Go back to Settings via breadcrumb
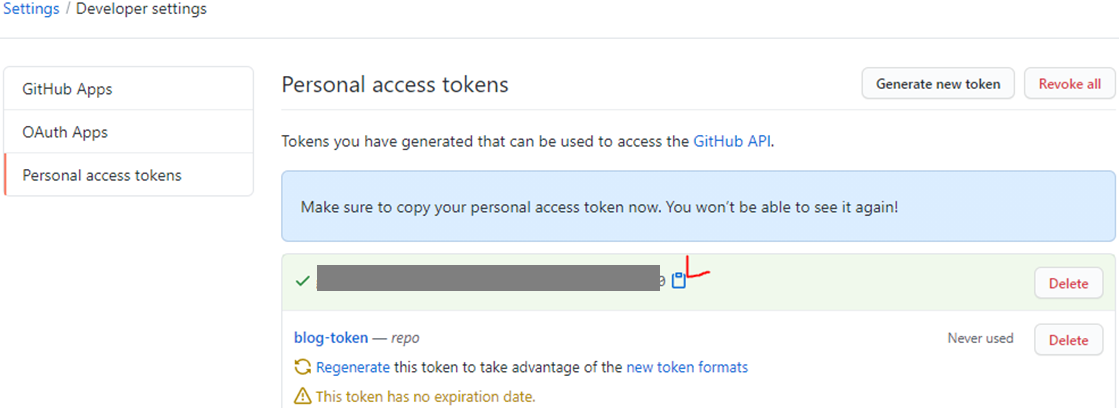The image size is (1119, 408). (x=31, y=9)
